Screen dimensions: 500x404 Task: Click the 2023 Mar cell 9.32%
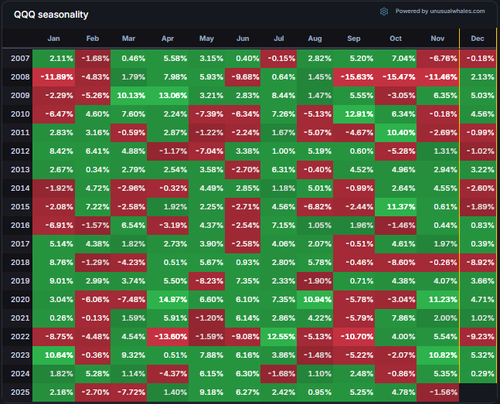point(129,355)
